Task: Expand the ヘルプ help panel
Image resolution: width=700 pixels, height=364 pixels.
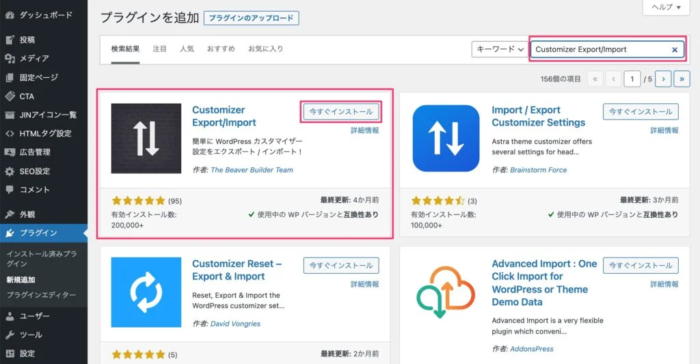Action: (x=666, y=7)
